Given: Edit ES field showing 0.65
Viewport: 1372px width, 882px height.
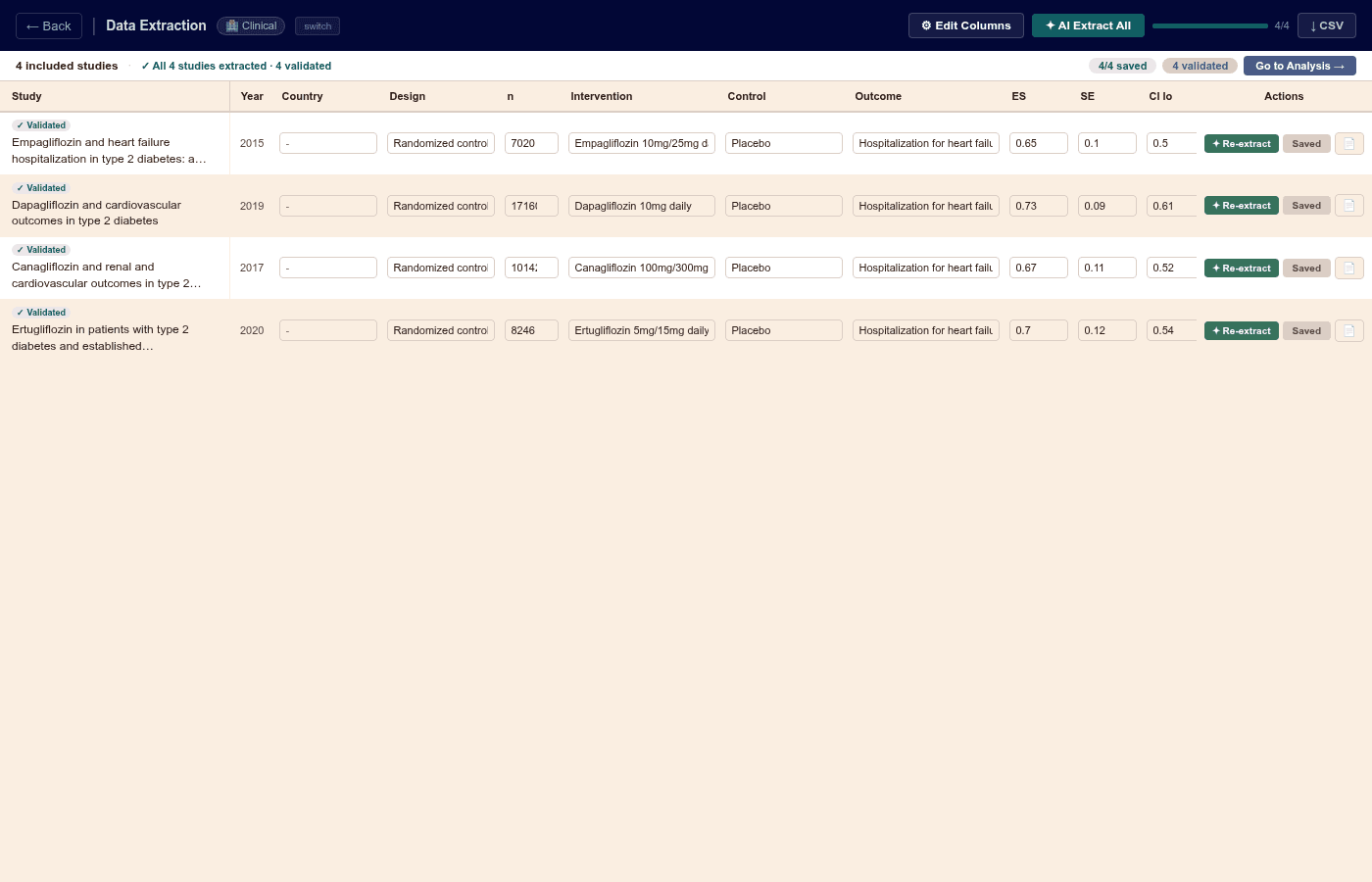Looking at the screenshot, I should click(1039, 143).
